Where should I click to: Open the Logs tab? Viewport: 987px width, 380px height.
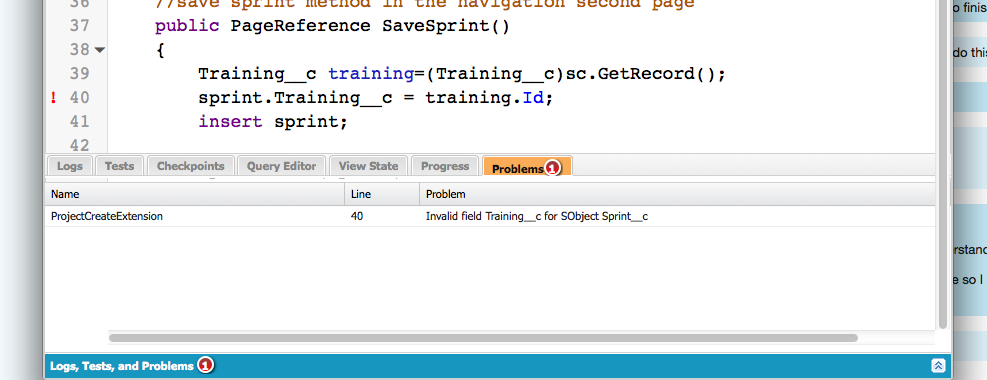click(69, 166)
